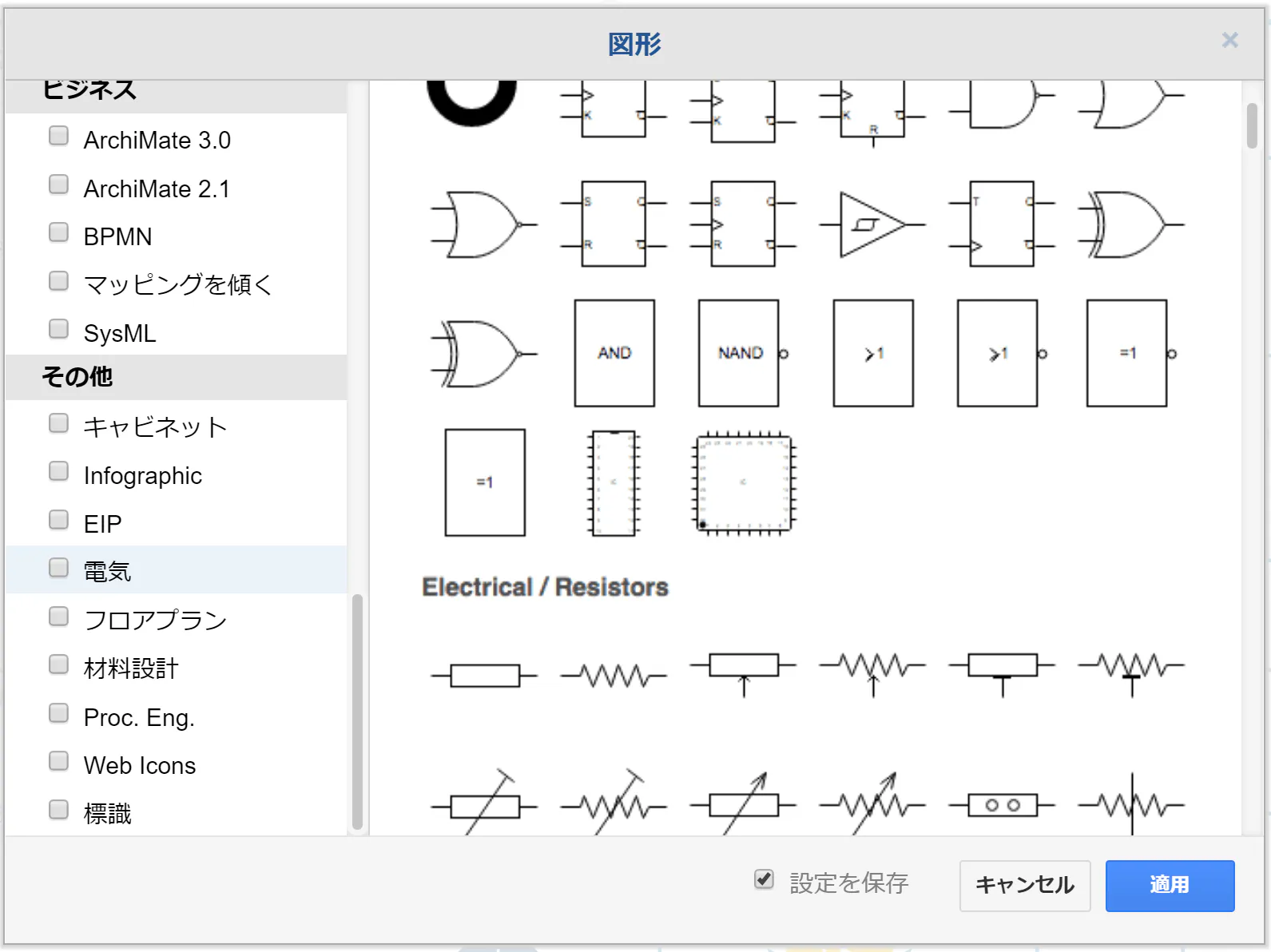
Task: Pick the square QFP chip shape
Action: [x=743, y=484]
